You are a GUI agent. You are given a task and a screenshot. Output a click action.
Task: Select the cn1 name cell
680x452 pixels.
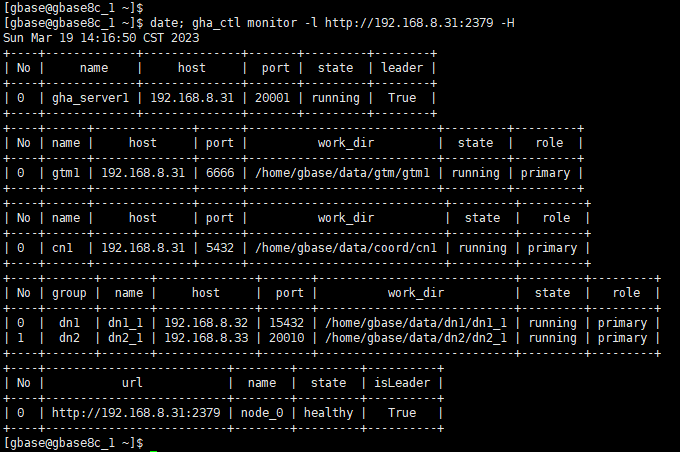[x=62, y=248]
